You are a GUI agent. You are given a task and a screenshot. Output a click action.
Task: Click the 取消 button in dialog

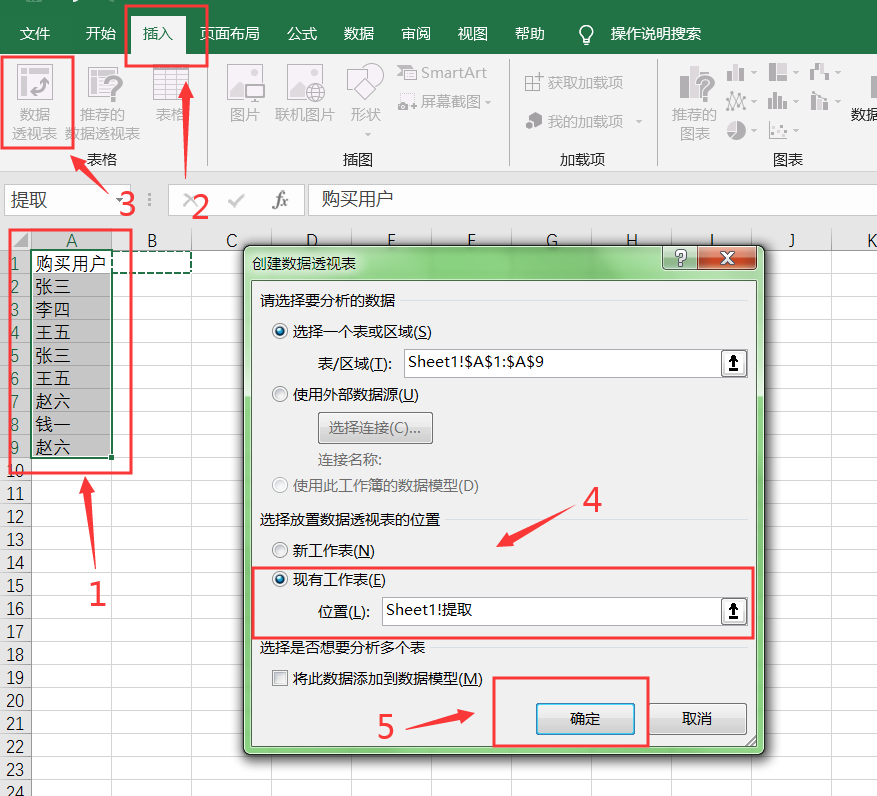tap(697, 719)
